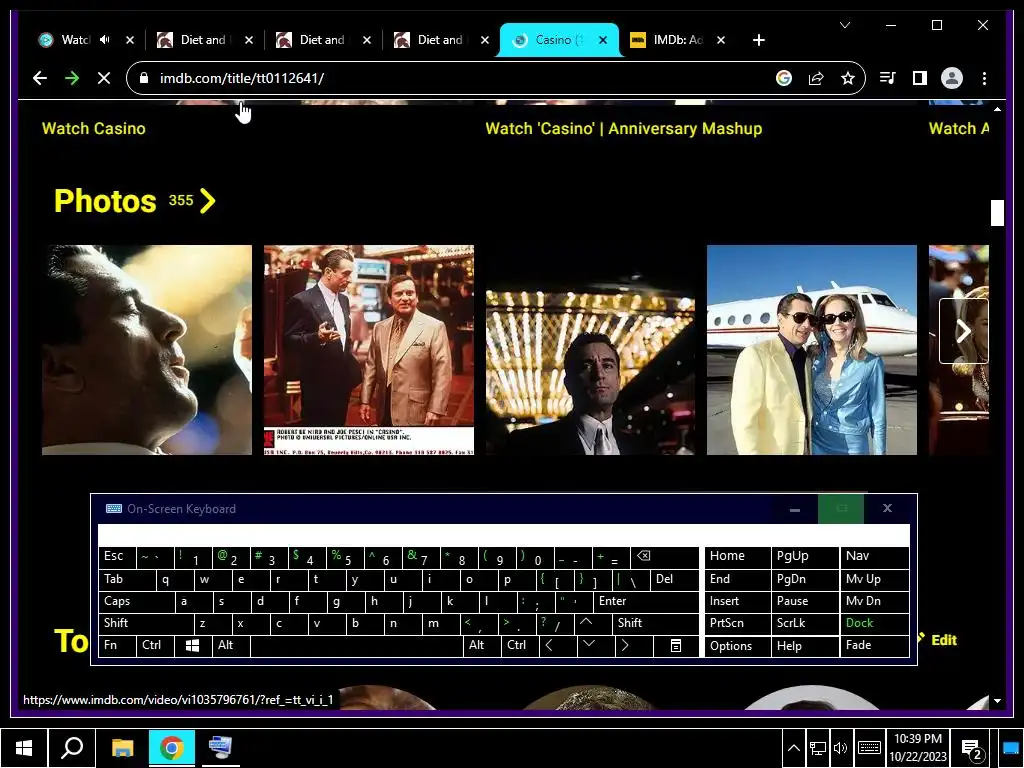
Task: Open the Watch Casino video link
Action: point(93,129)
